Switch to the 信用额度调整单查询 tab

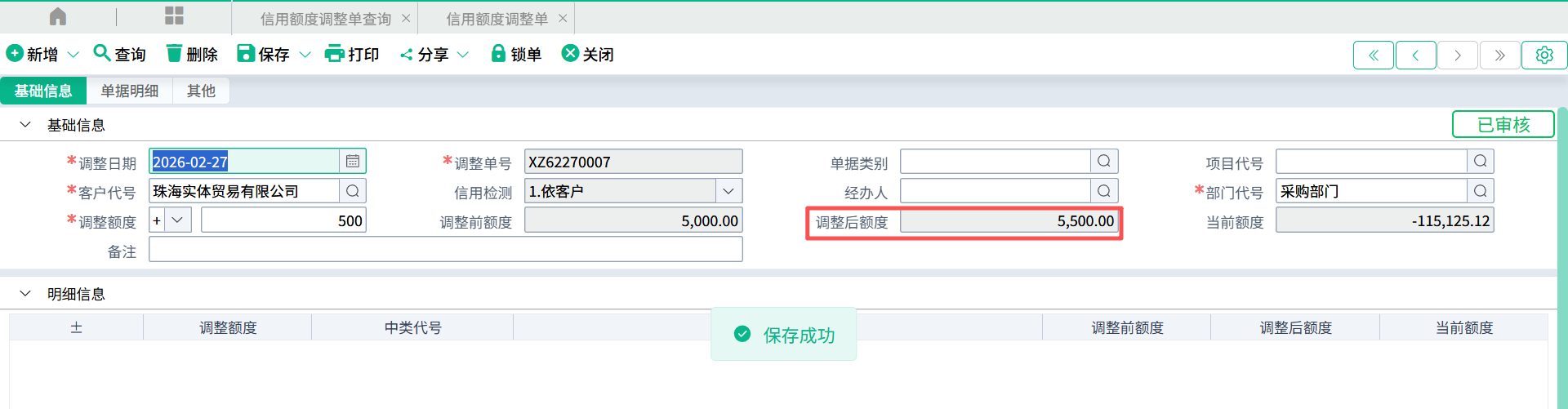(x=325, y=19)
